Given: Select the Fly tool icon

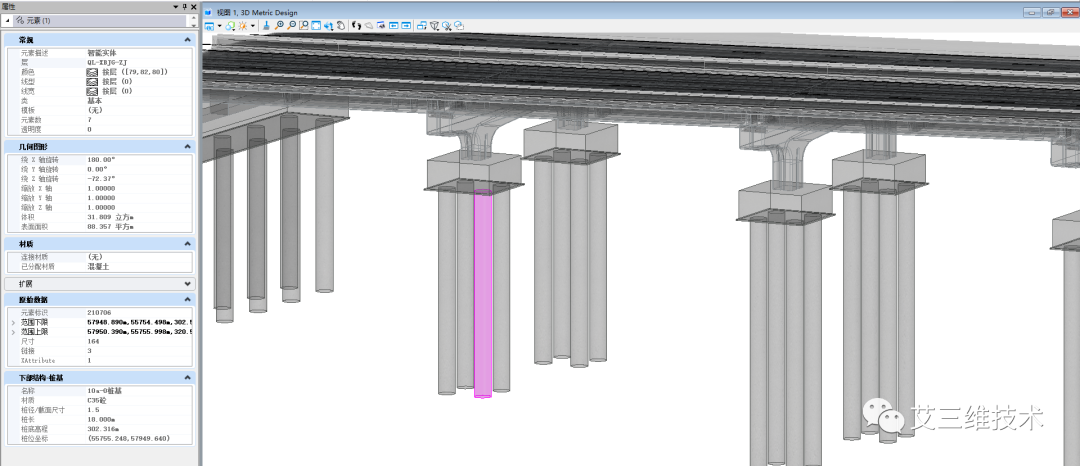Looking at the screenshot, I should (368, 25).
